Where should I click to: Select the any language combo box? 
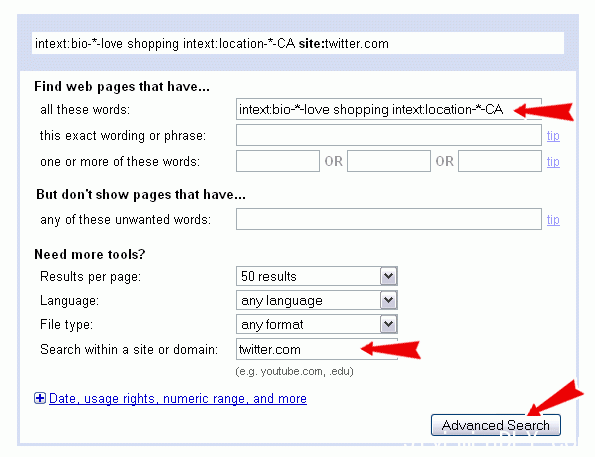(317, 300)
